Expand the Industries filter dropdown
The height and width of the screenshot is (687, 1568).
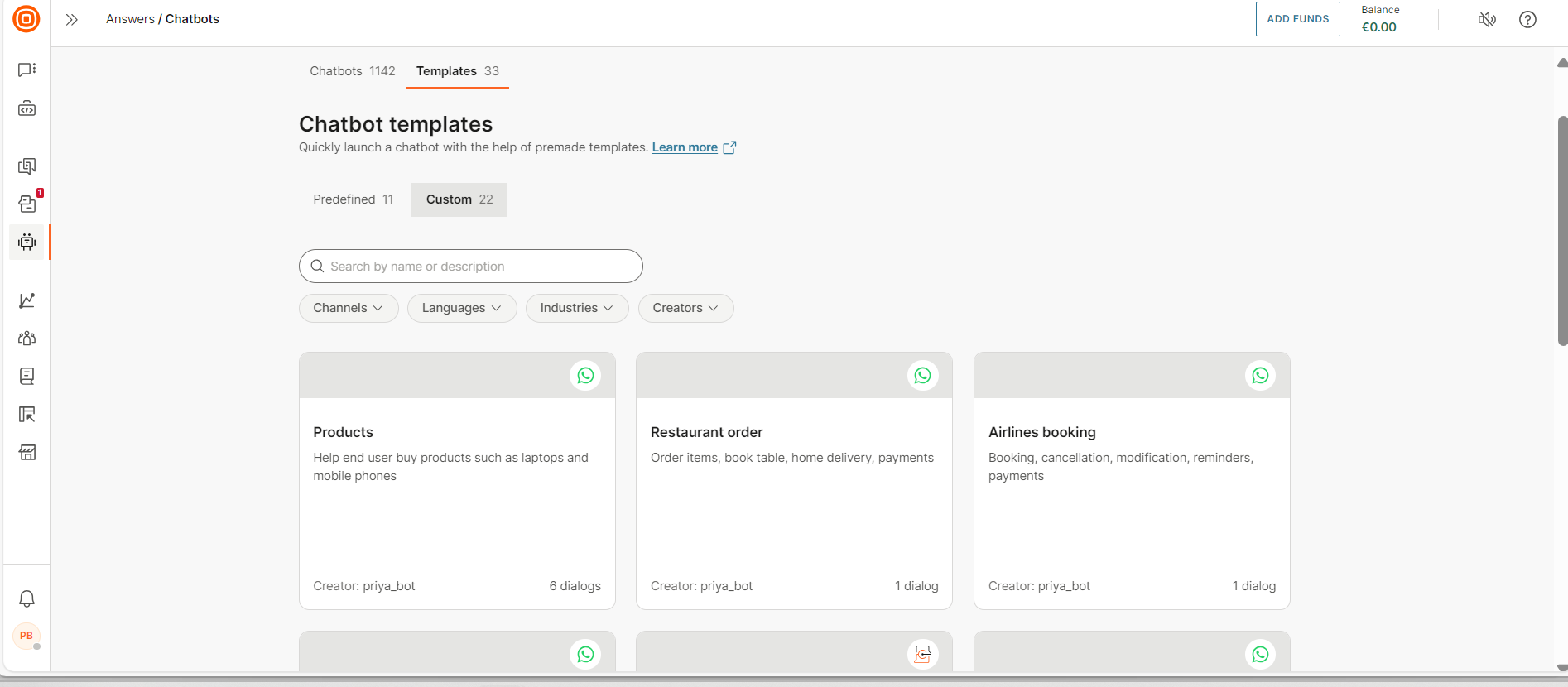pos(577,308)
